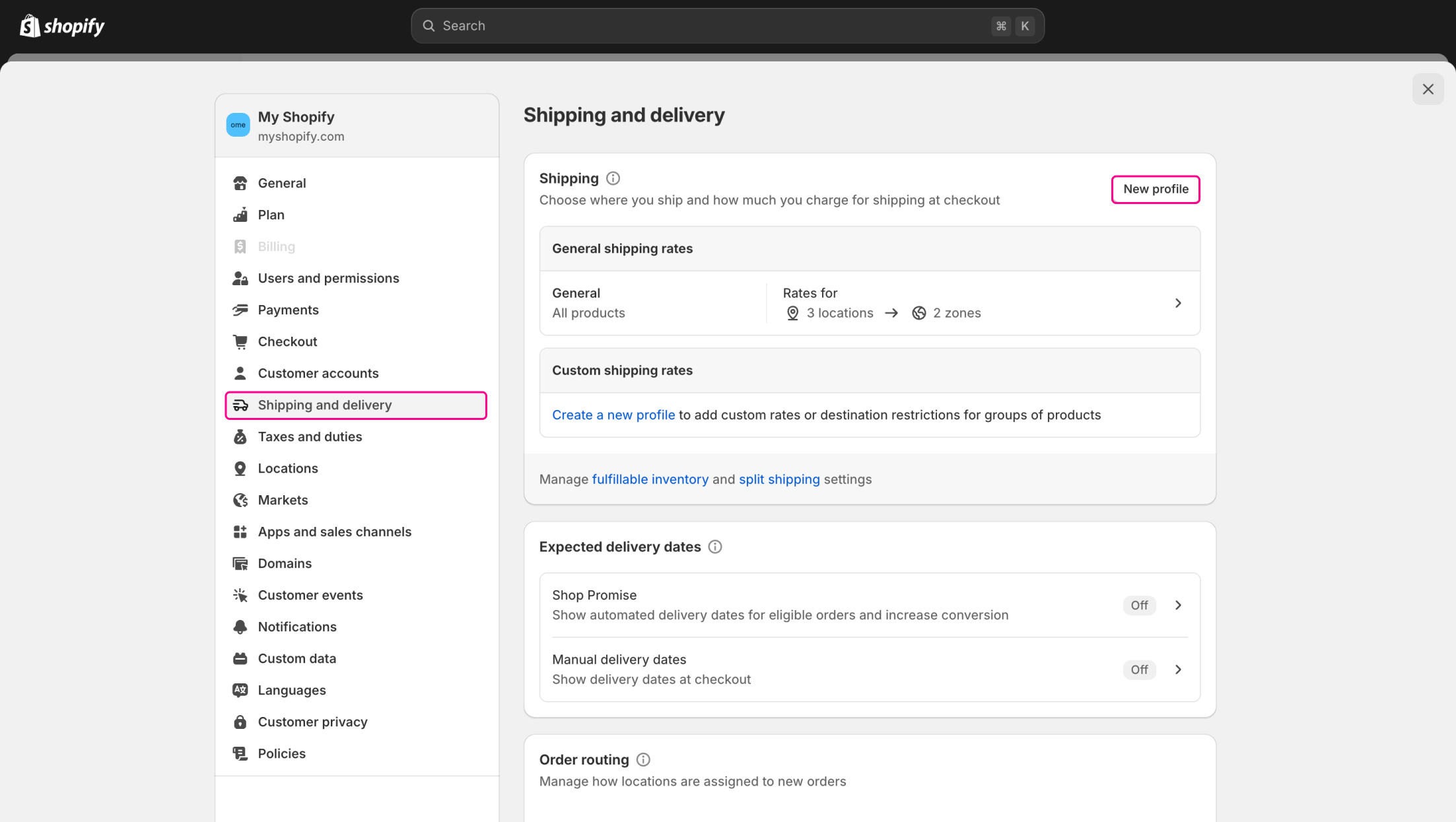Click the Users and permissions icon
The image size is (1456, 822).
tap(240, 278)
